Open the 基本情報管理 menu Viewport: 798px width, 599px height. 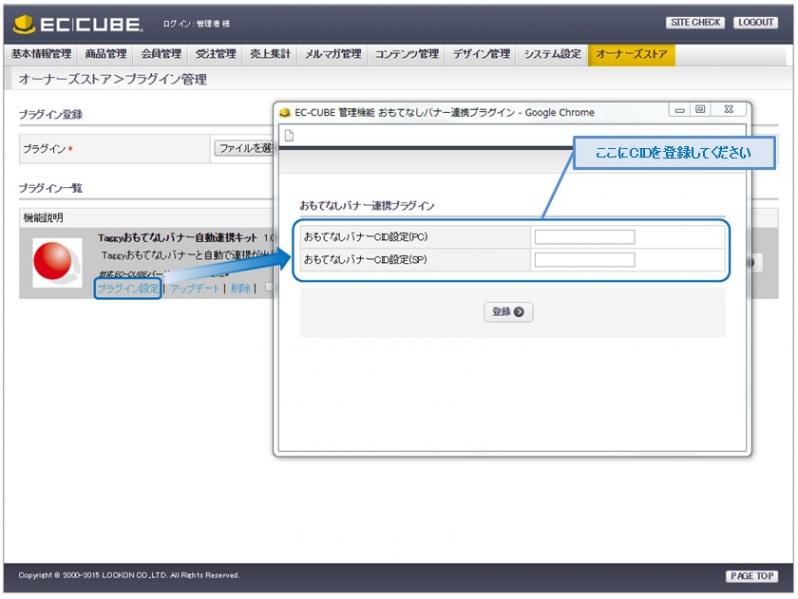(x=41, y=54)
